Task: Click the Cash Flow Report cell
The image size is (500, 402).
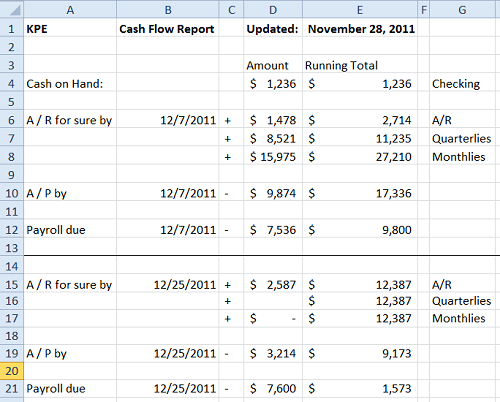Action: 168,29
